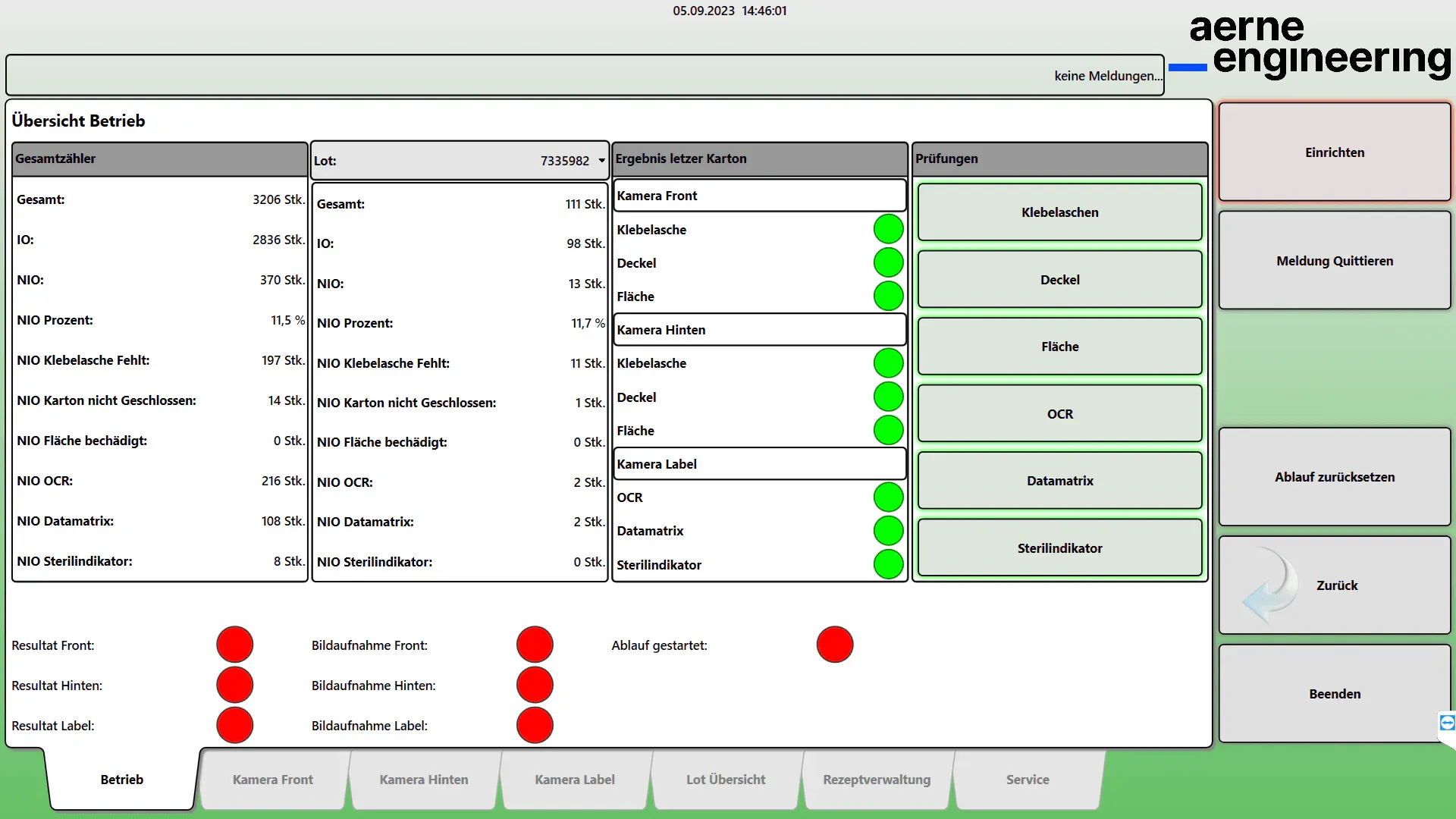Switch to the Lot Übersicht tab
The height and width of the screenshot is (819, 1456).
726,780
